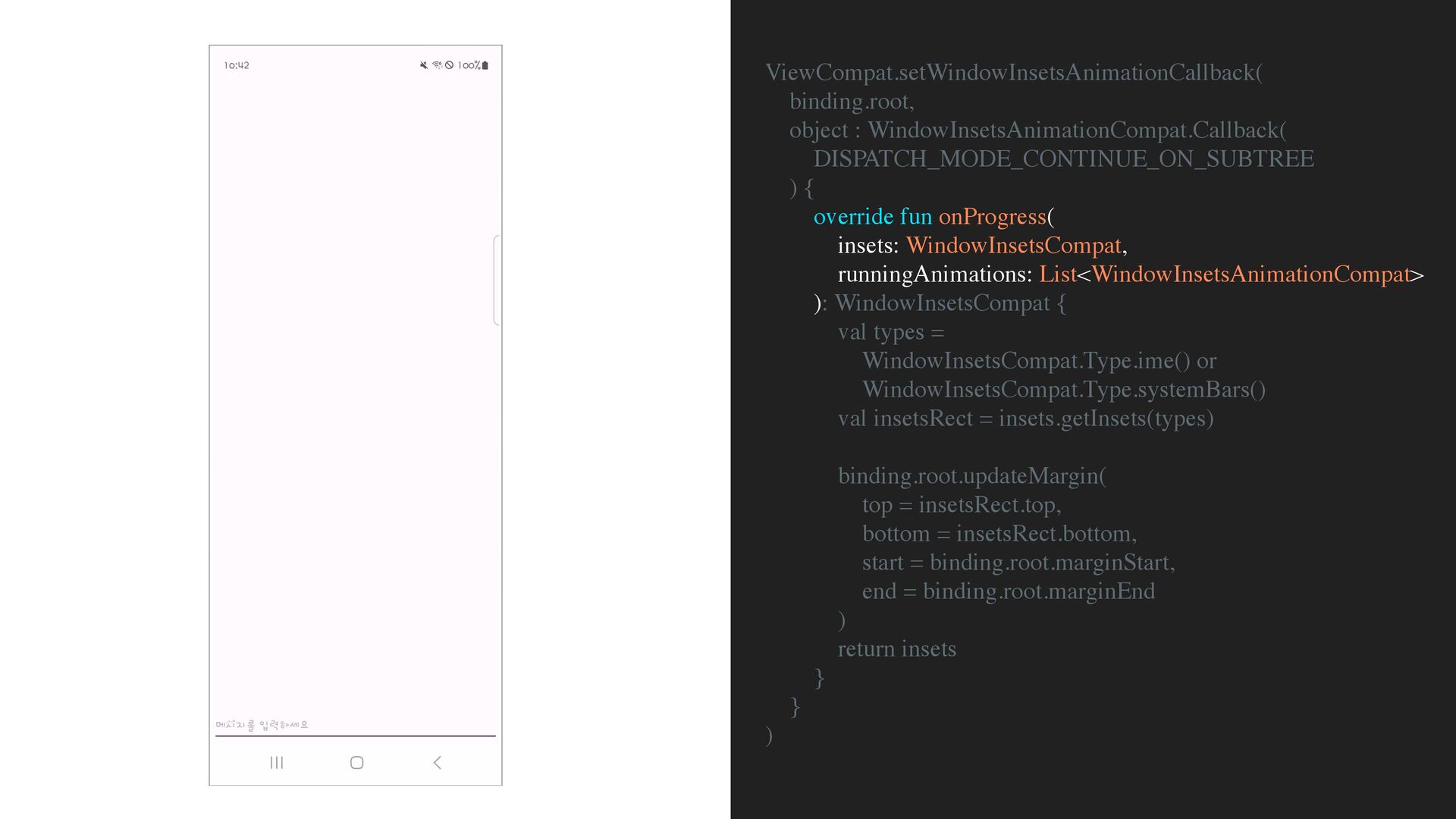
Task: Click the edge panel handle on phone screen
Action: [497, 281]
